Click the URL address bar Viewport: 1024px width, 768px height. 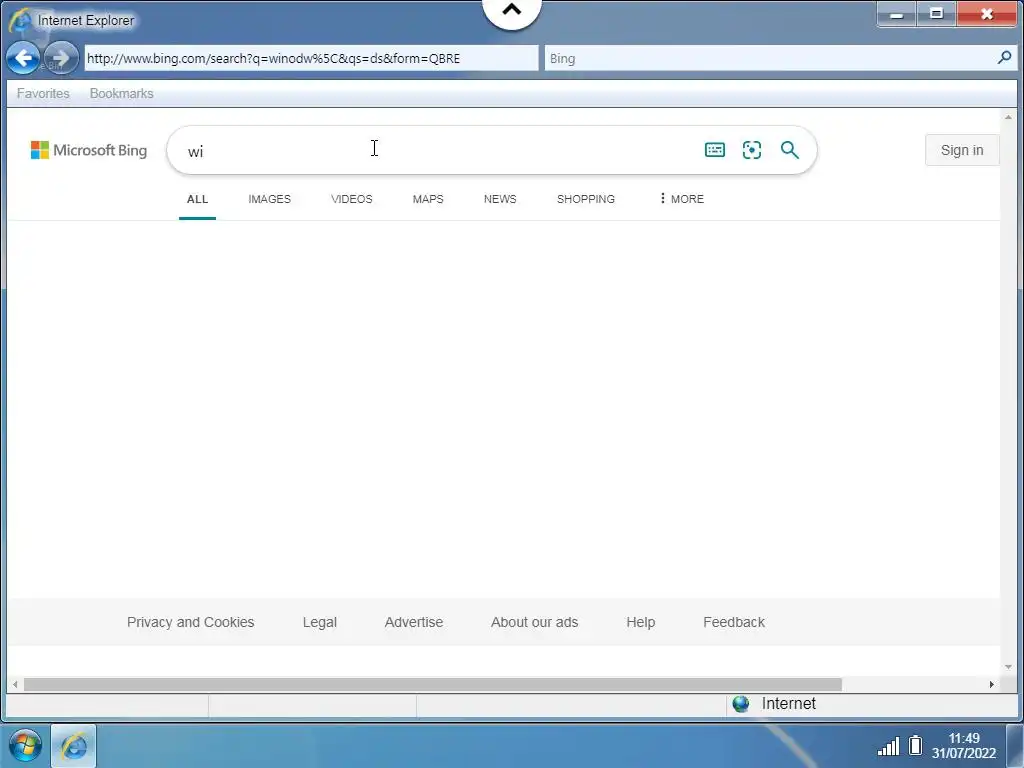[311, 58]
